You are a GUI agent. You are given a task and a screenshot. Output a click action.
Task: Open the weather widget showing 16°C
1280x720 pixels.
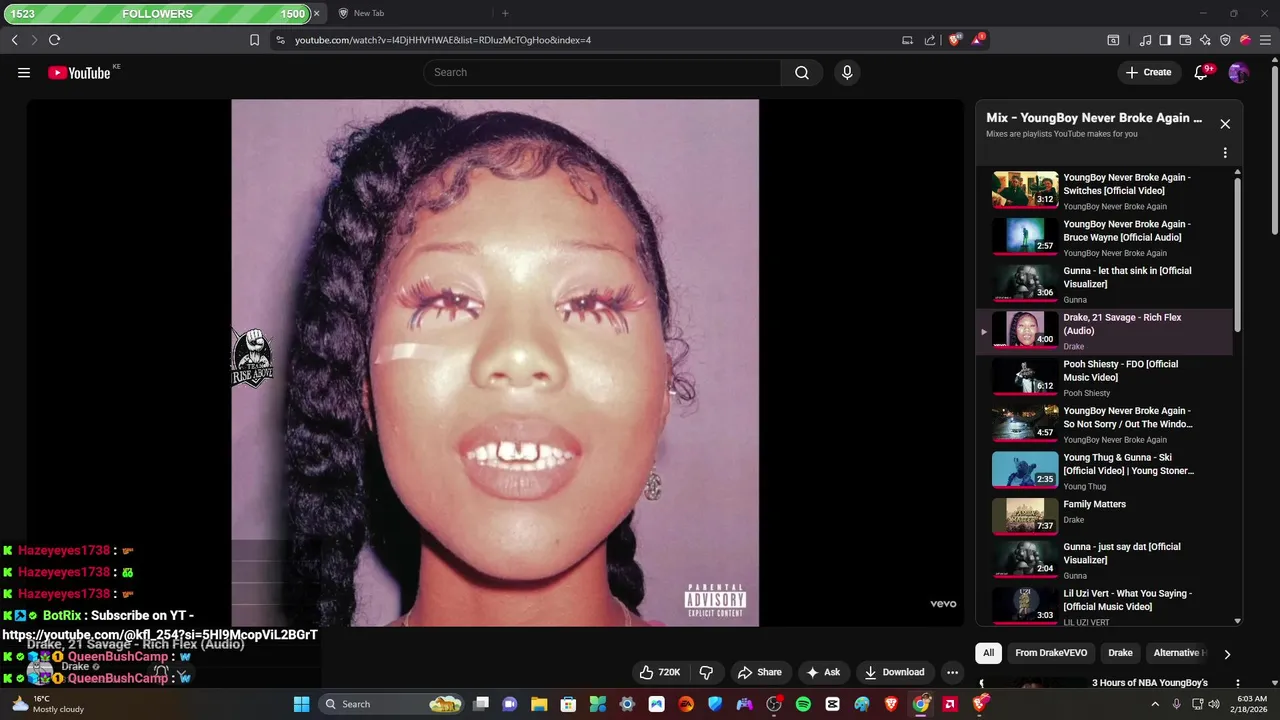click(48, 704)
